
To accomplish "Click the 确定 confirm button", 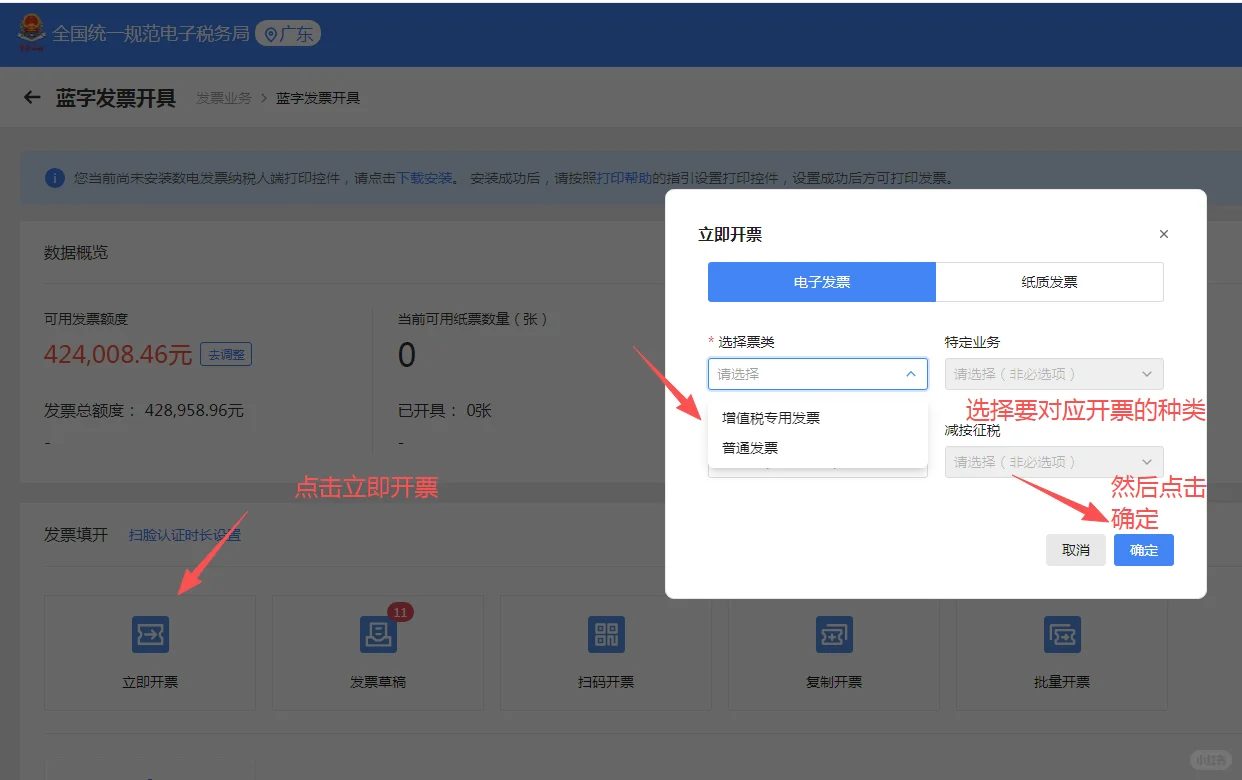I will tap(1143, 549).
